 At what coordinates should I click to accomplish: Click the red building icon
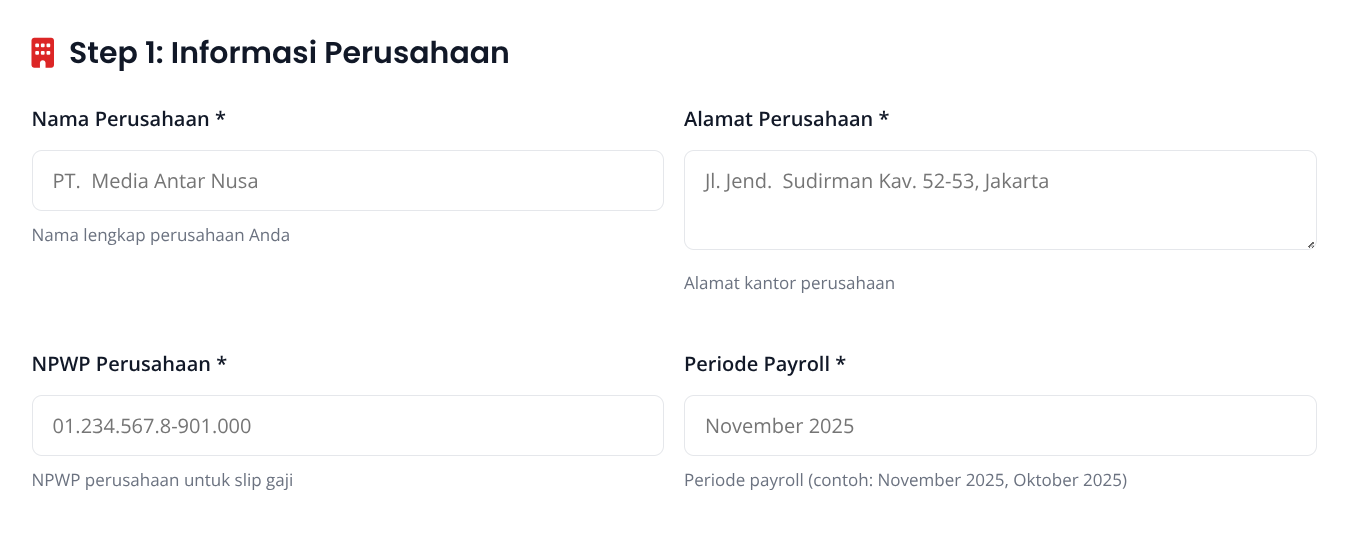tap(43, 53)
